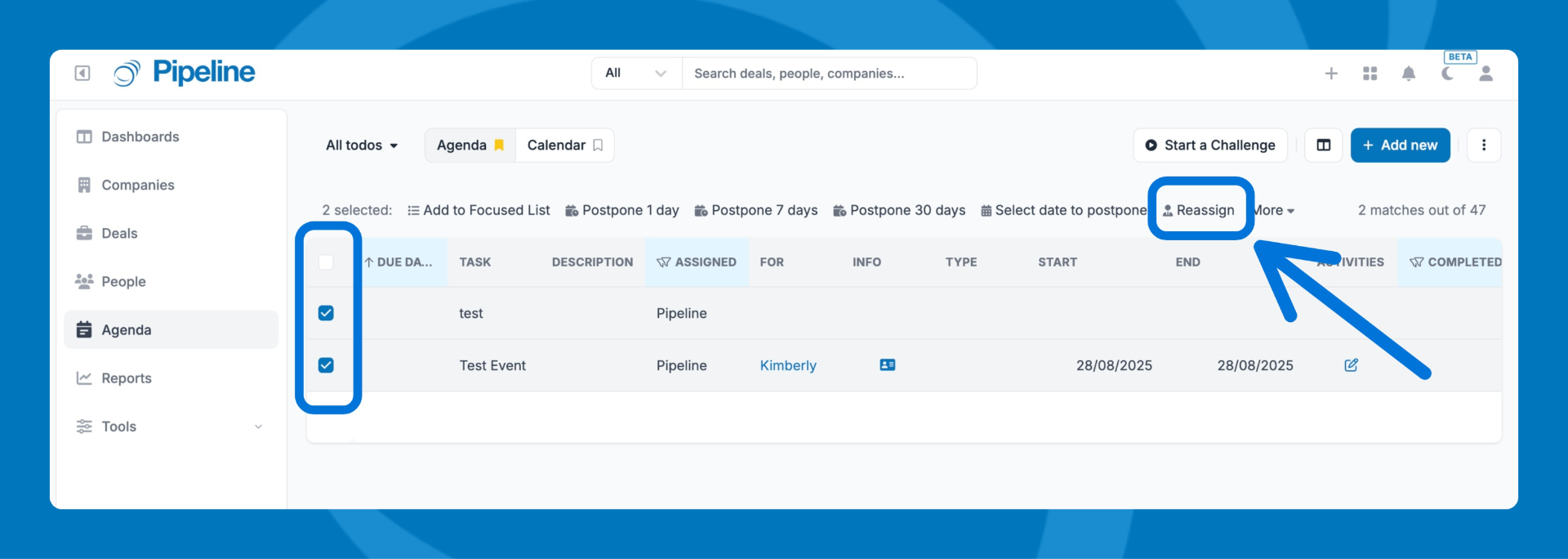Collapse the sidebar with the panel icon
This screenshot has height=559, width=1568.
[82, 74]
